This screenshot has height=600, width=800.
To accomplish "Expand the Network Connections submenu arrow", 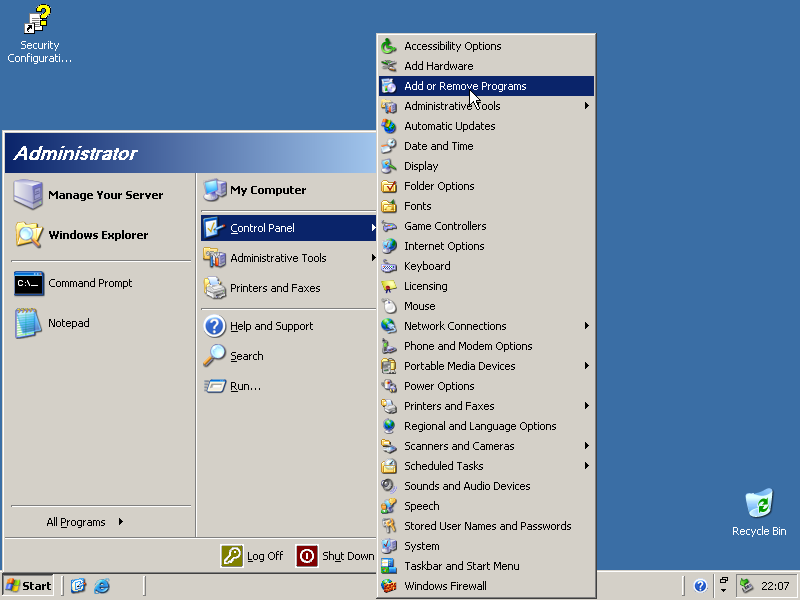I will [587, 326].
